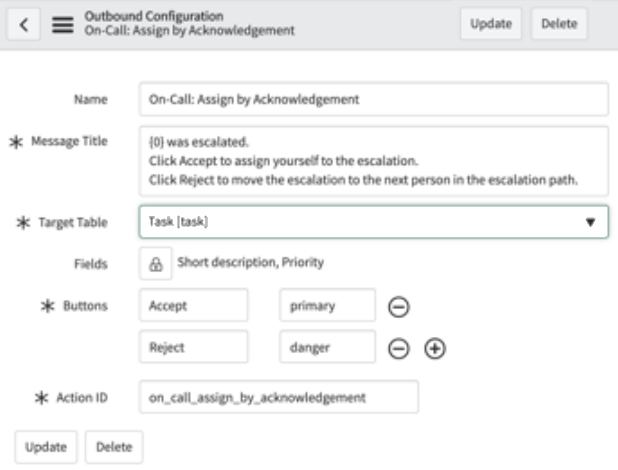Add another button row with plus icon
The image size is (618, 470).
pos(435,349)
